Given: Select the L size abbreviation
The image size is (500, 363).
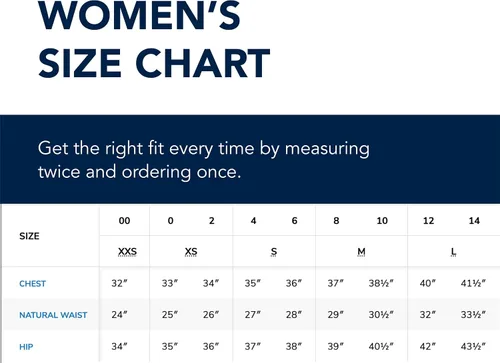Looking at the screenshot, I should pos(453,252).
